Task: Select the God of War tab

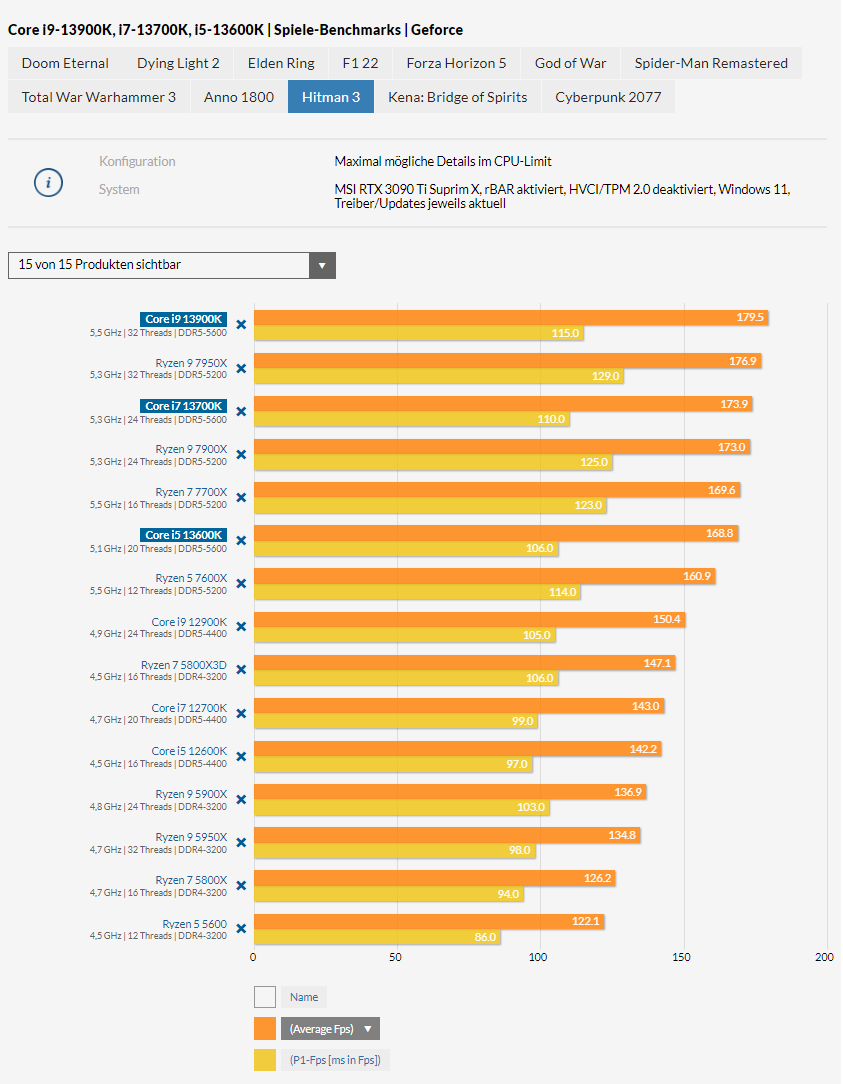Action: click(571, 63)
